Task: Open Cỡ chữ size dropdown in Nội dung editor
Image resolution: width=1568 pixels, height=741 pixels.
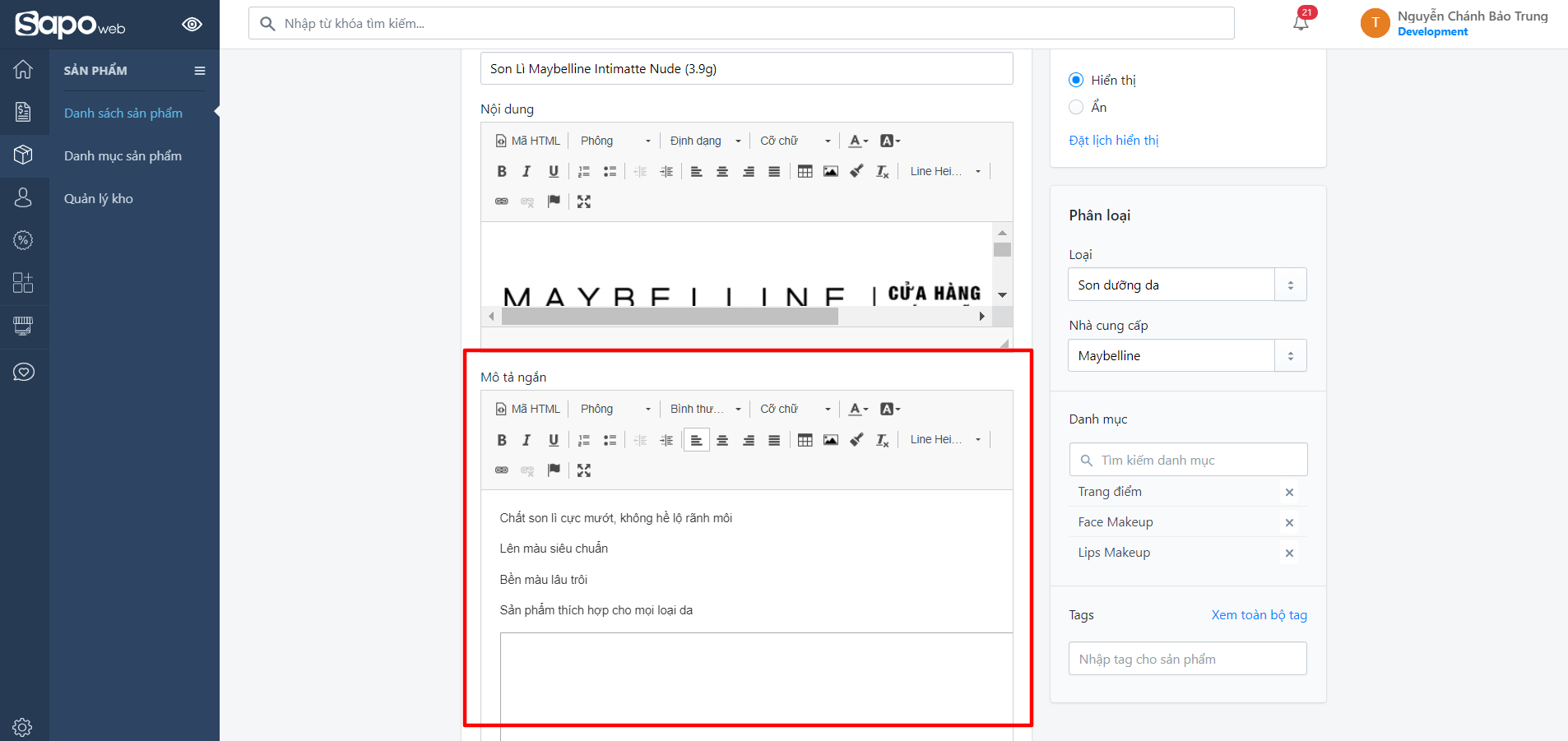Action: [x=795, y=141]
